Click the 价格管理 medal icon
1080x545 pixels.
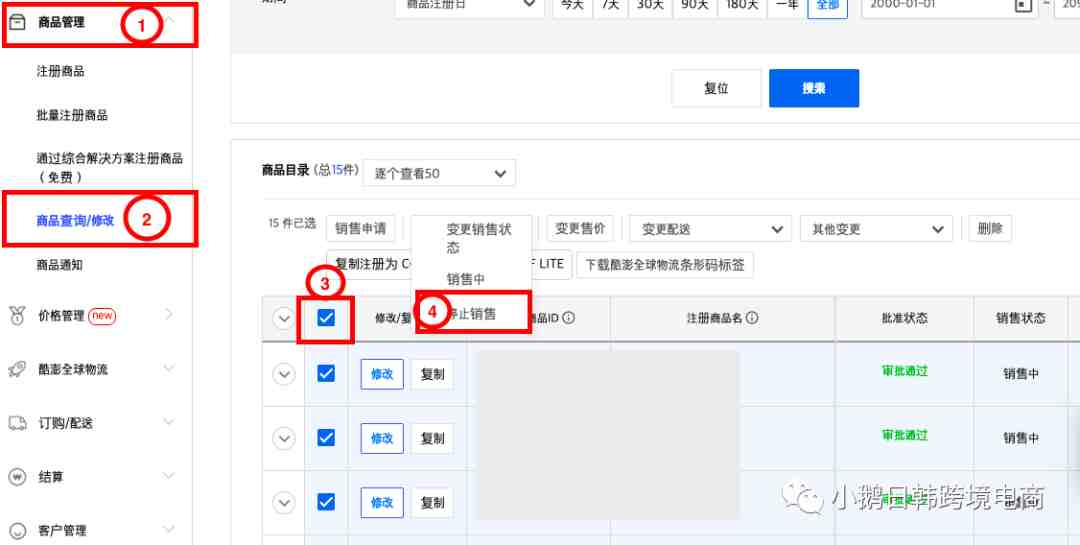pos(17,316)
